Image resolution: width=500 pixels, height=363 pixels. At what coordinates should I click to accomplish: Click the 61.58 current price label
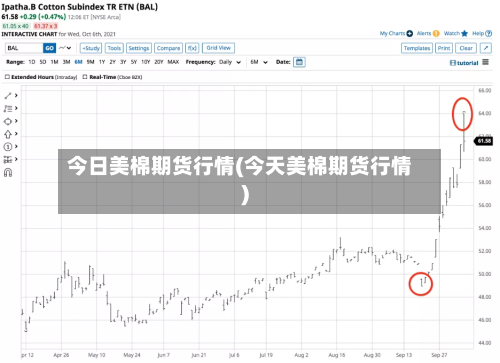click(x=484, y=141)
